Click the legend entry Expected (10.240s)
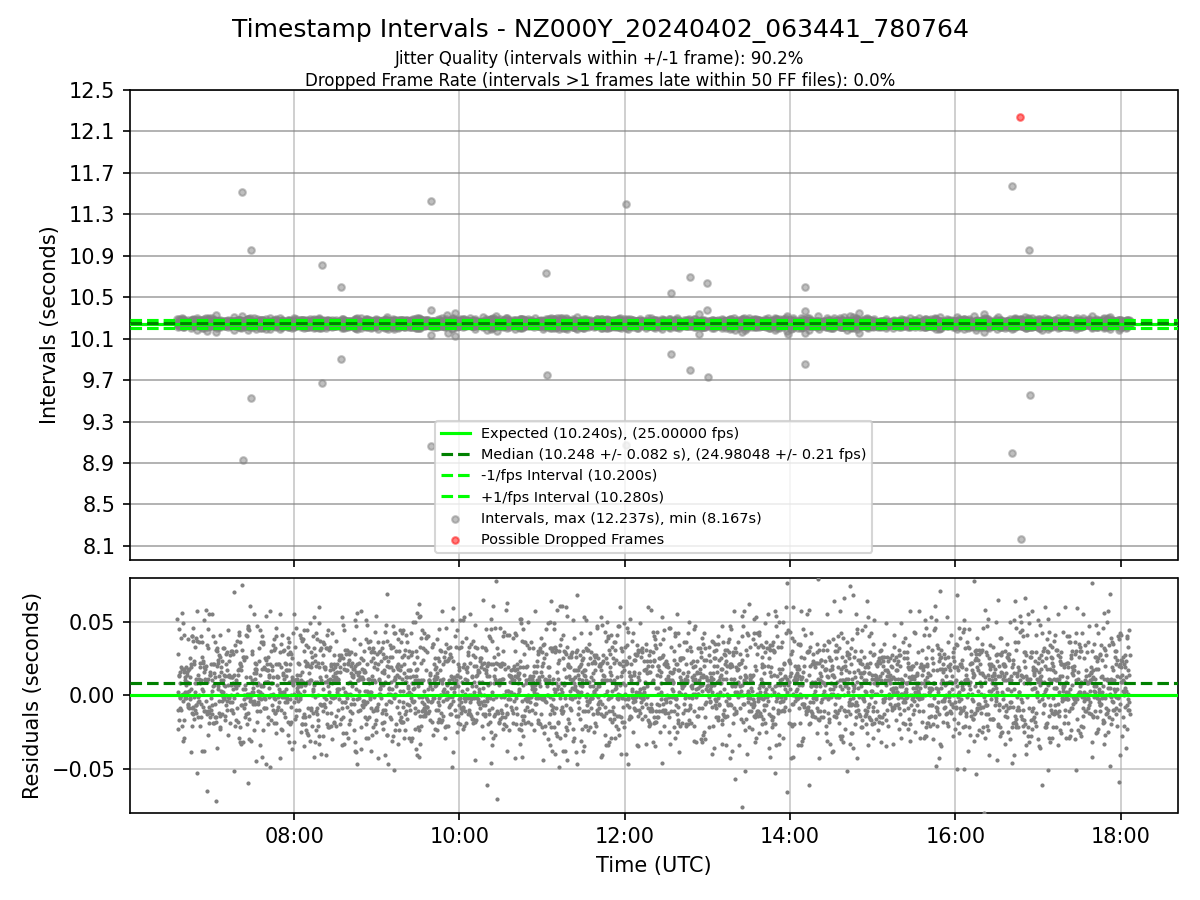Screen dimensions: 1200x900 point(609,433)
